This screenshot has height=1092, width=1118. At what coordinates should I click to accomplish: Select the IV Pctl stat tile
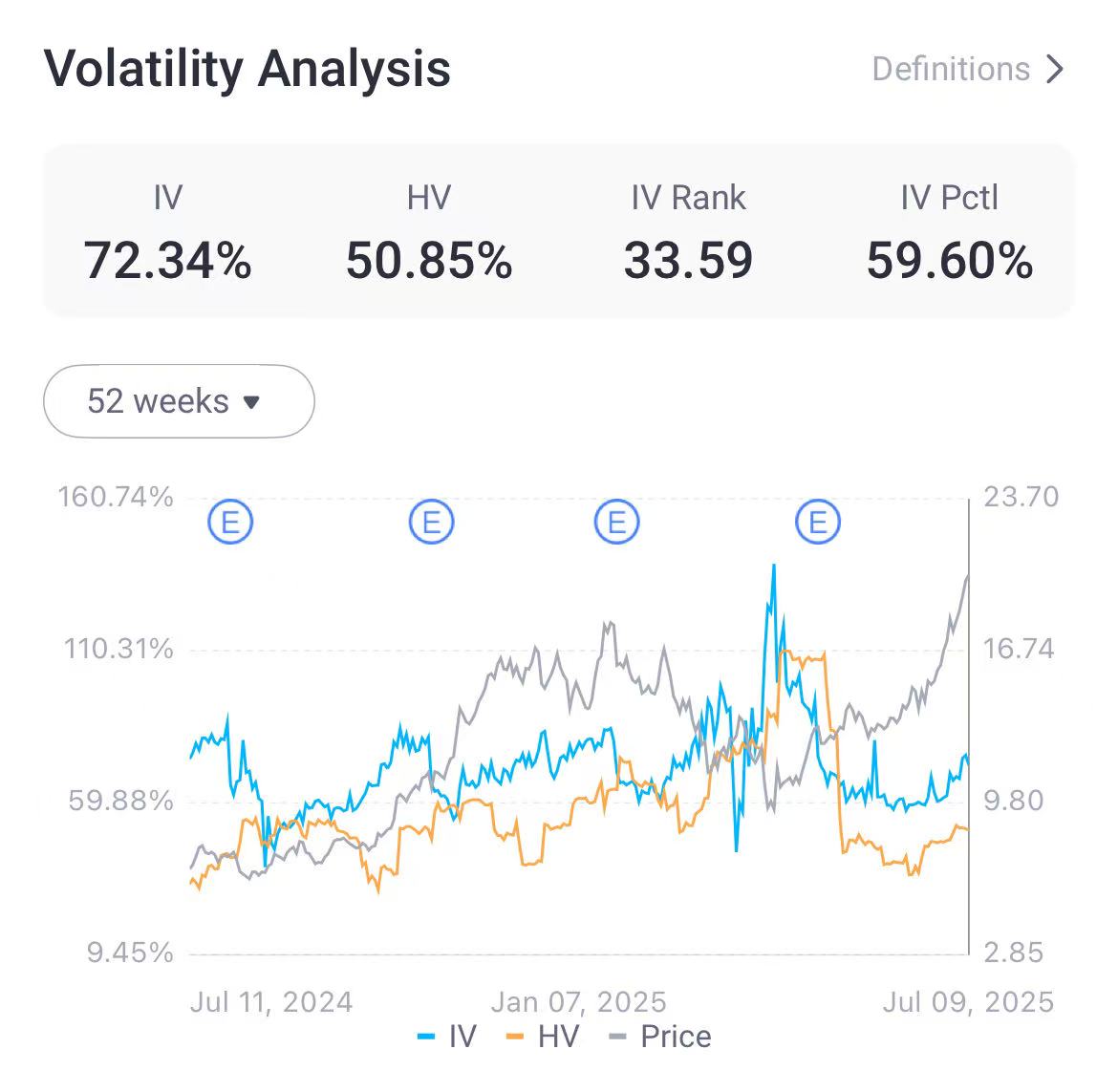950,232
